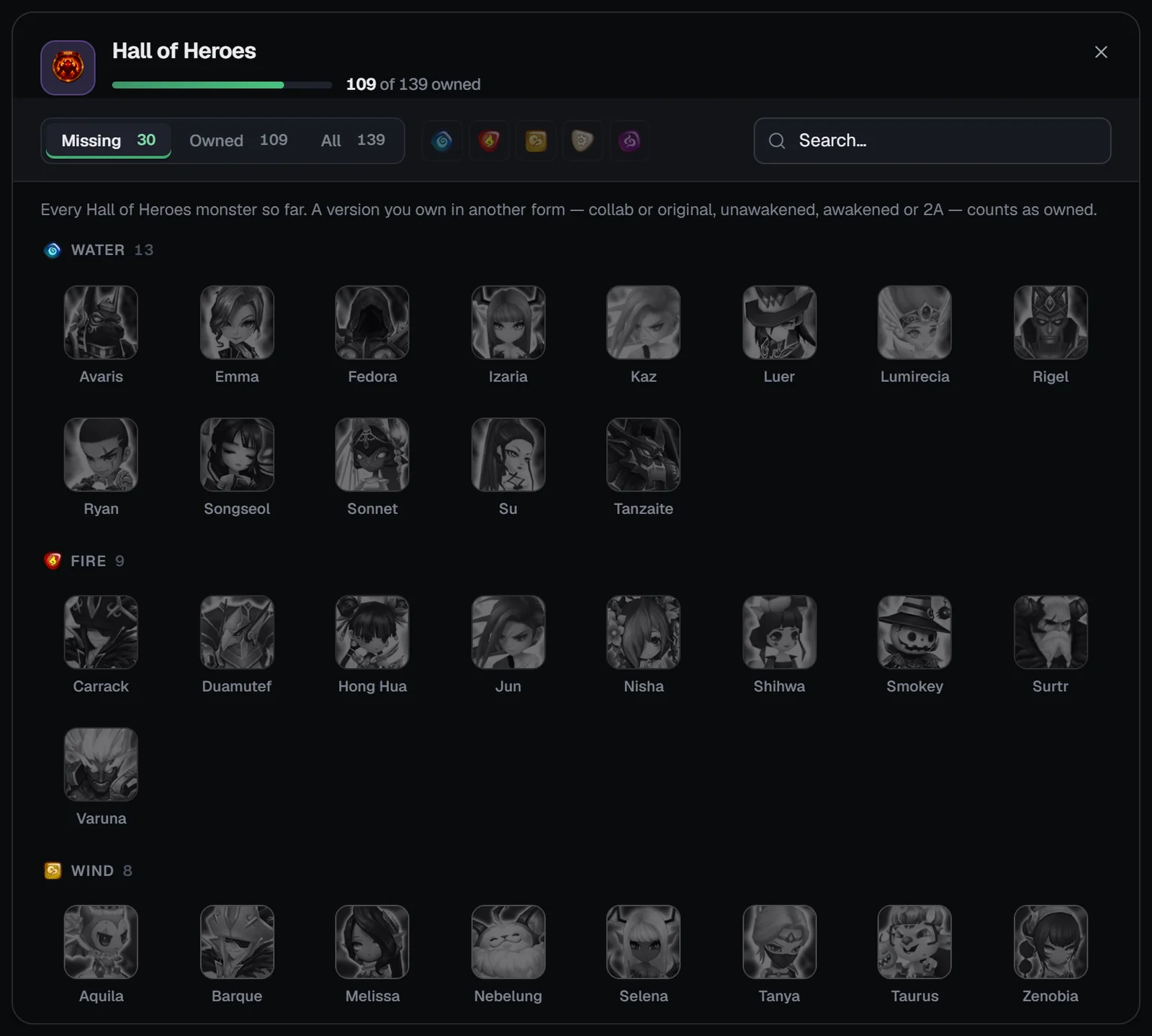Image resolution: width=1152 pixels, height=1036 pixels.
Task: Pick the Hong Hua monster portrait
Action: coord(372,632)
